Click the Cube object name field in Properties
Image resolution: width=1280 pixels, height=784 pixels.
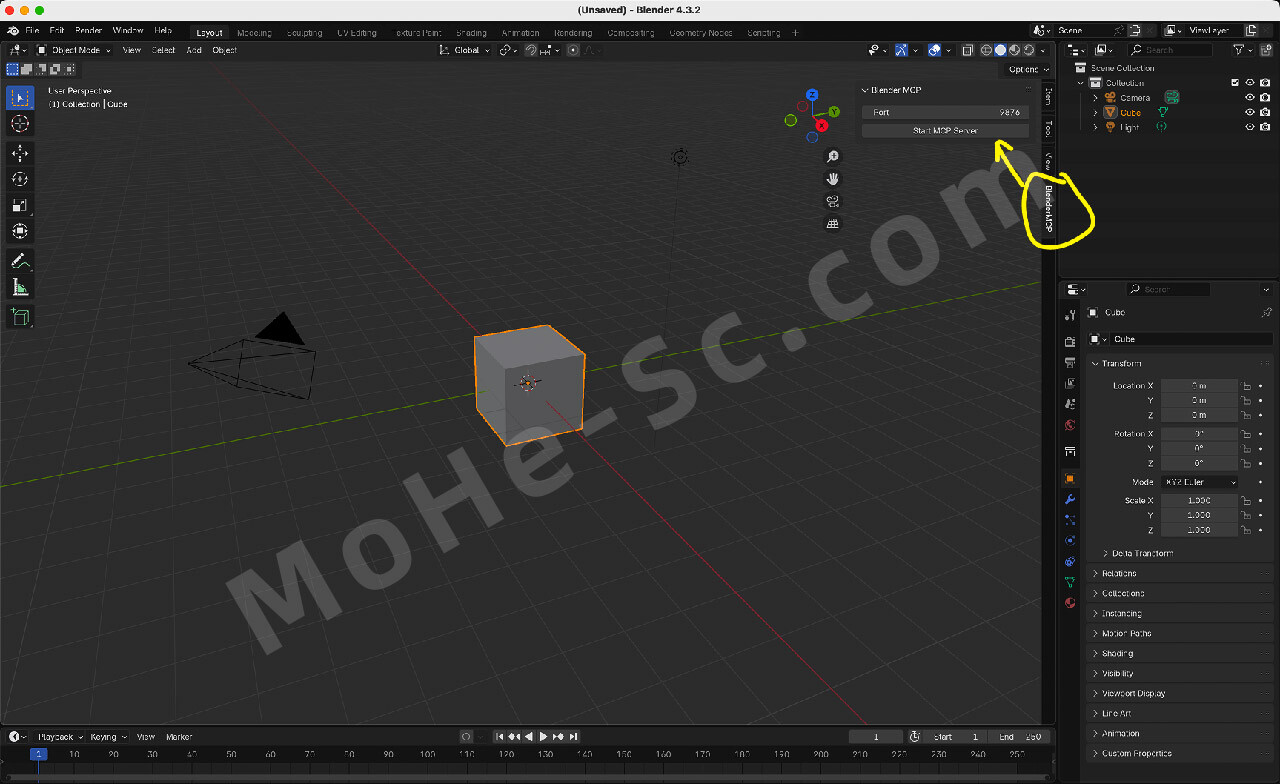pos(1190,339)
